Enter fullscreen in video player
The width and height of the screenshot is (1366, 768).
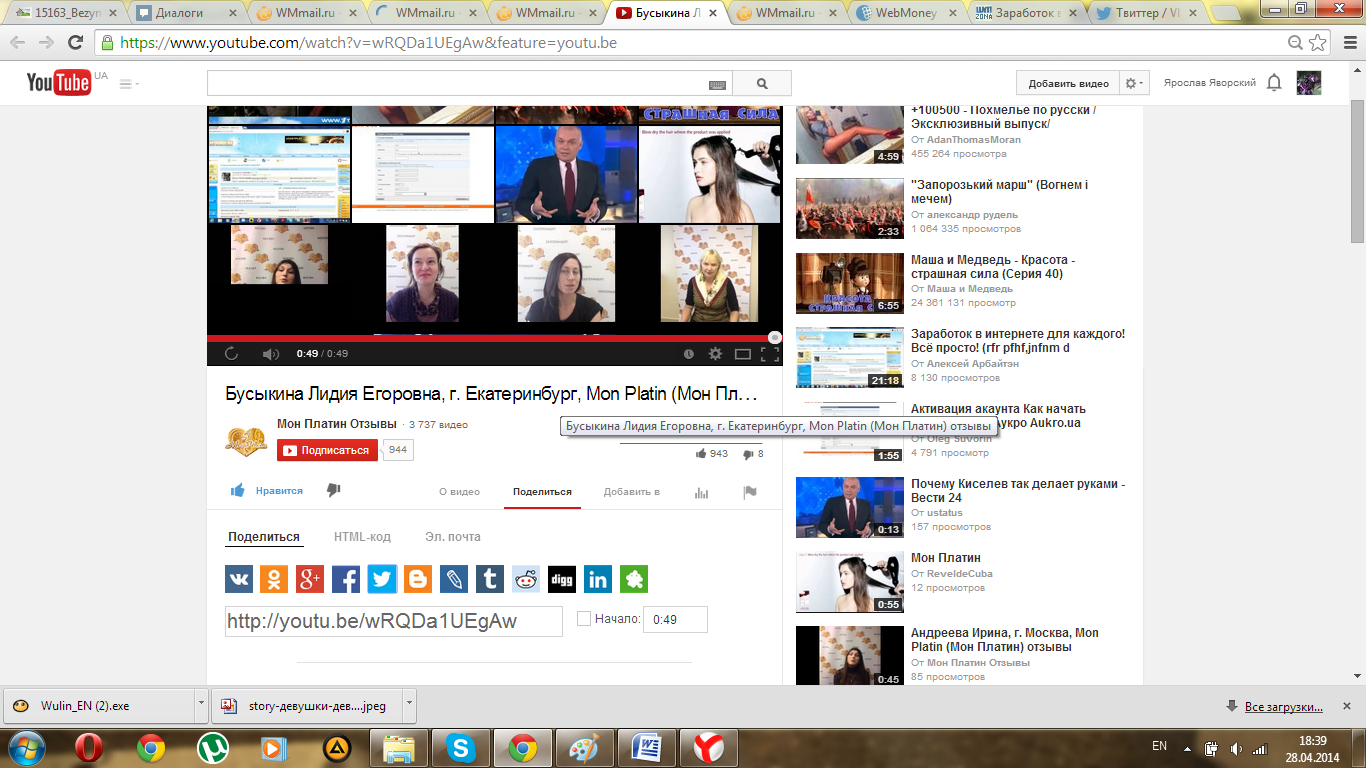coord(770,353)
